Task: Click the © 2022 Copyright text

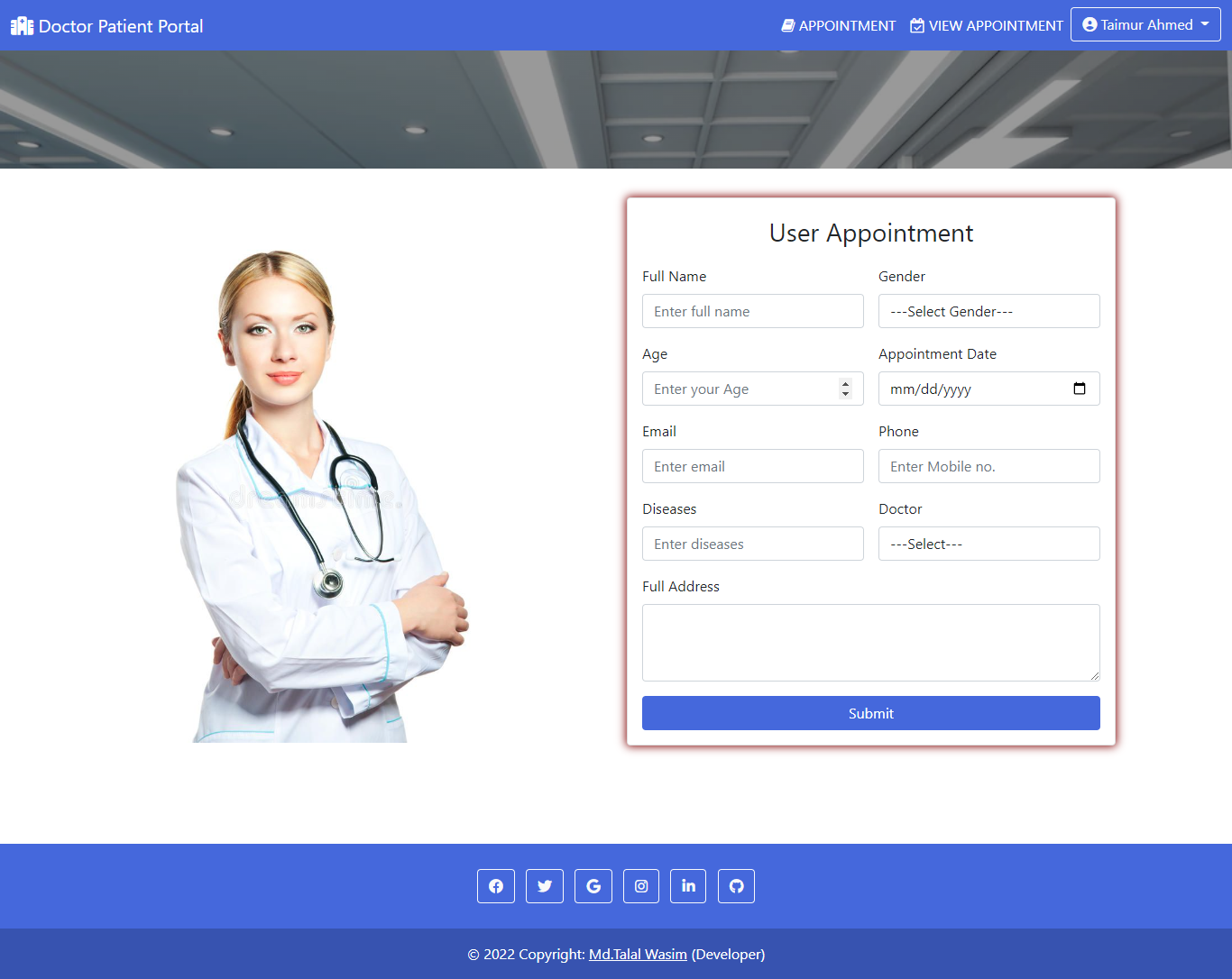Action: (527, 954)
